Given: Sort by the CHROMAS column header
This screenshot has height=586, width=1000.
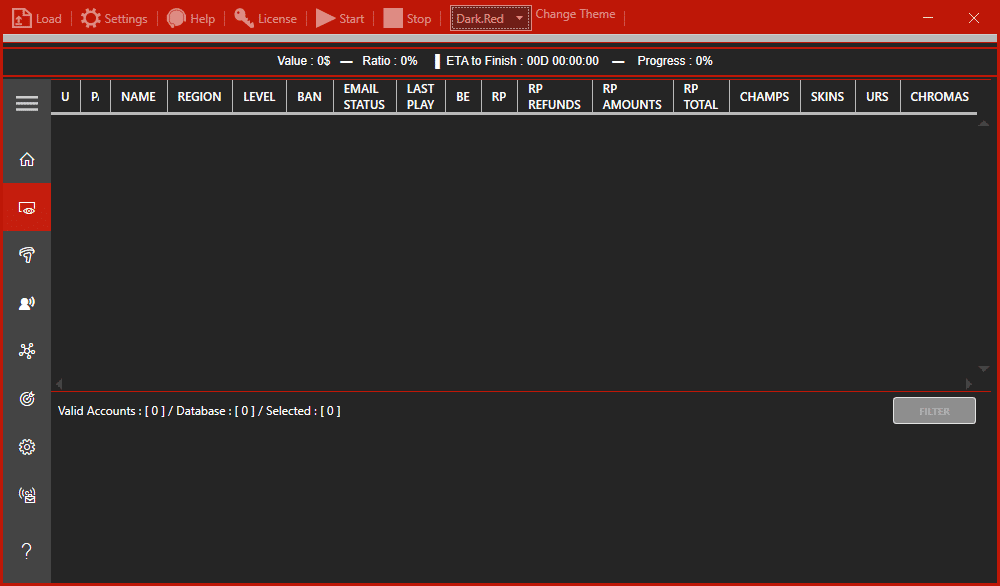Looking at the screenshot, I should coord(939,96).
